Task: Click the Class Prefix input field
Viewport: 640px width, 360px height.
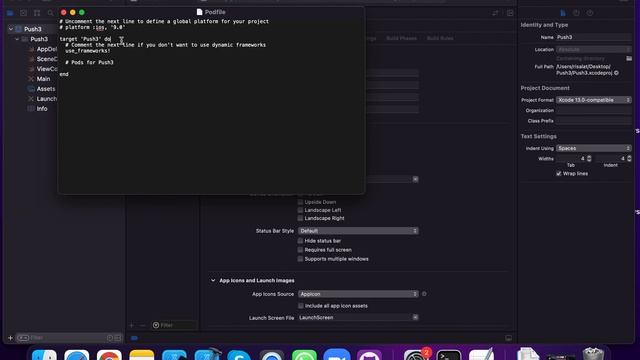Action: (593, 121)
